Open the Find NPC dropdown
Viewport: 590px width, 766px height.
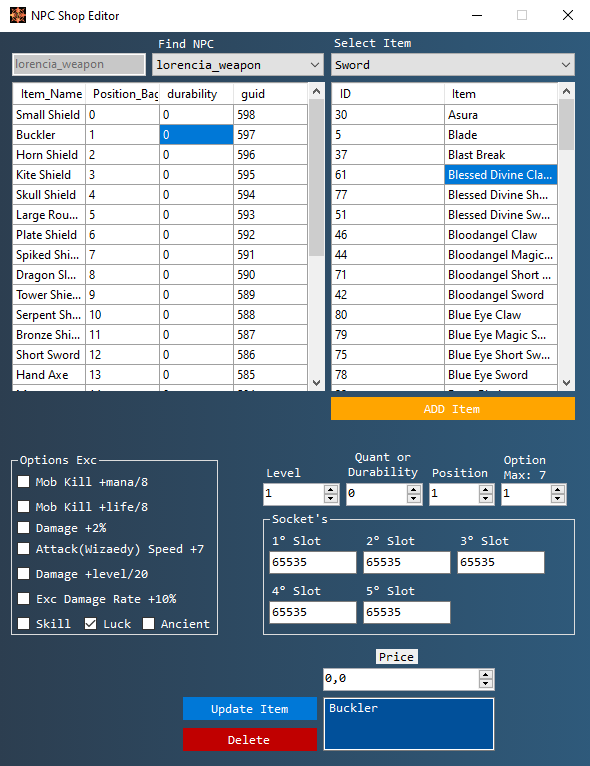tap(238, 65)
